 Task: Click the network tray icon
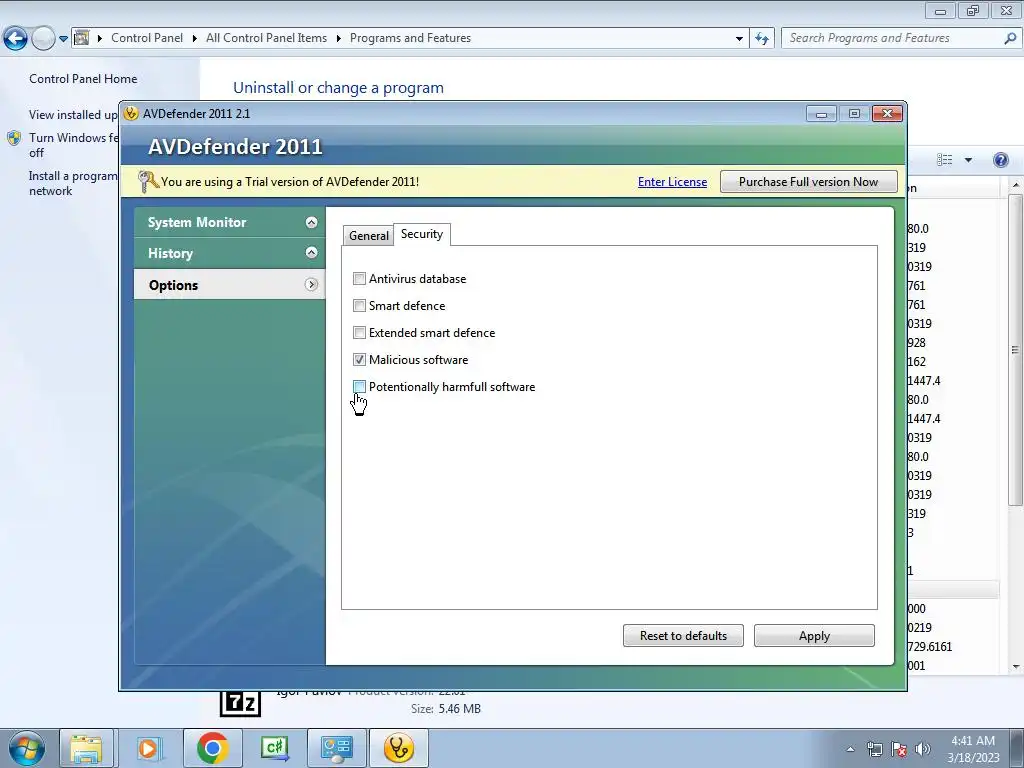(x=874, y=749)
